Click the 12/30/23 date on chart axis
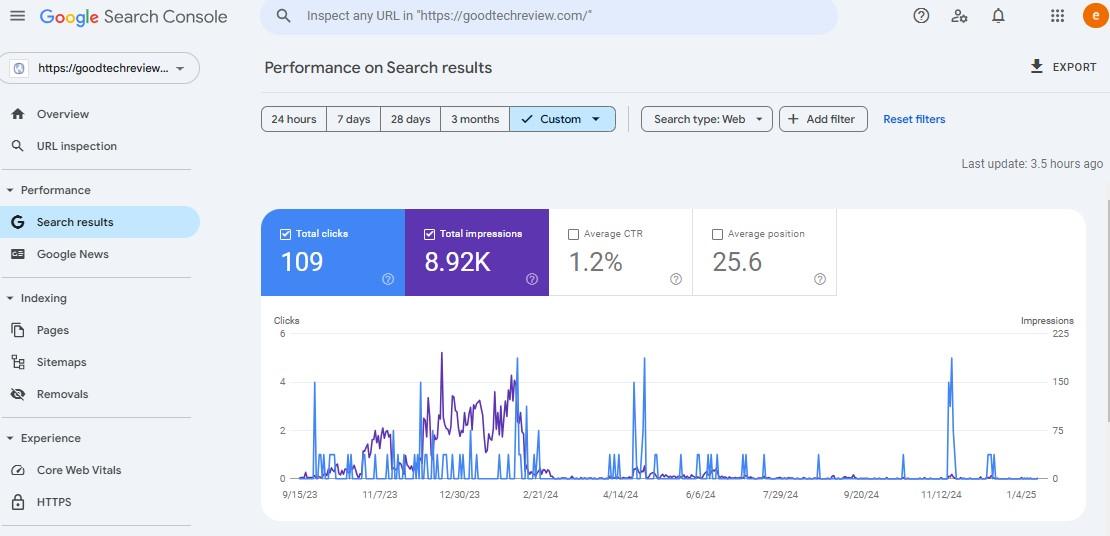Image resolution: width=1110 pixels, height=536 pixels. point(459,495)
